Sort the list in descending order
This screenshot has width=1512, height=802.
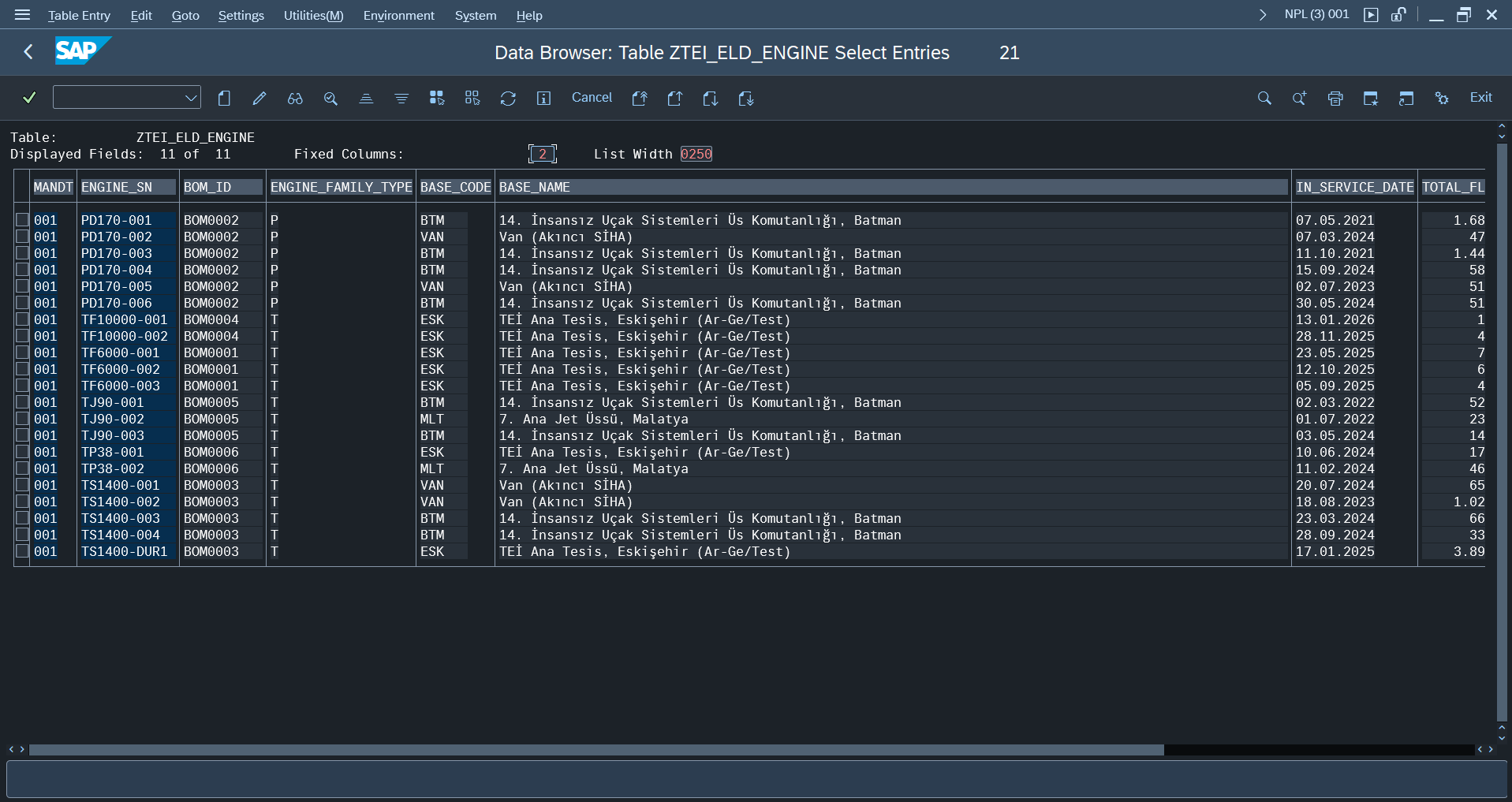tap(401, 98)
